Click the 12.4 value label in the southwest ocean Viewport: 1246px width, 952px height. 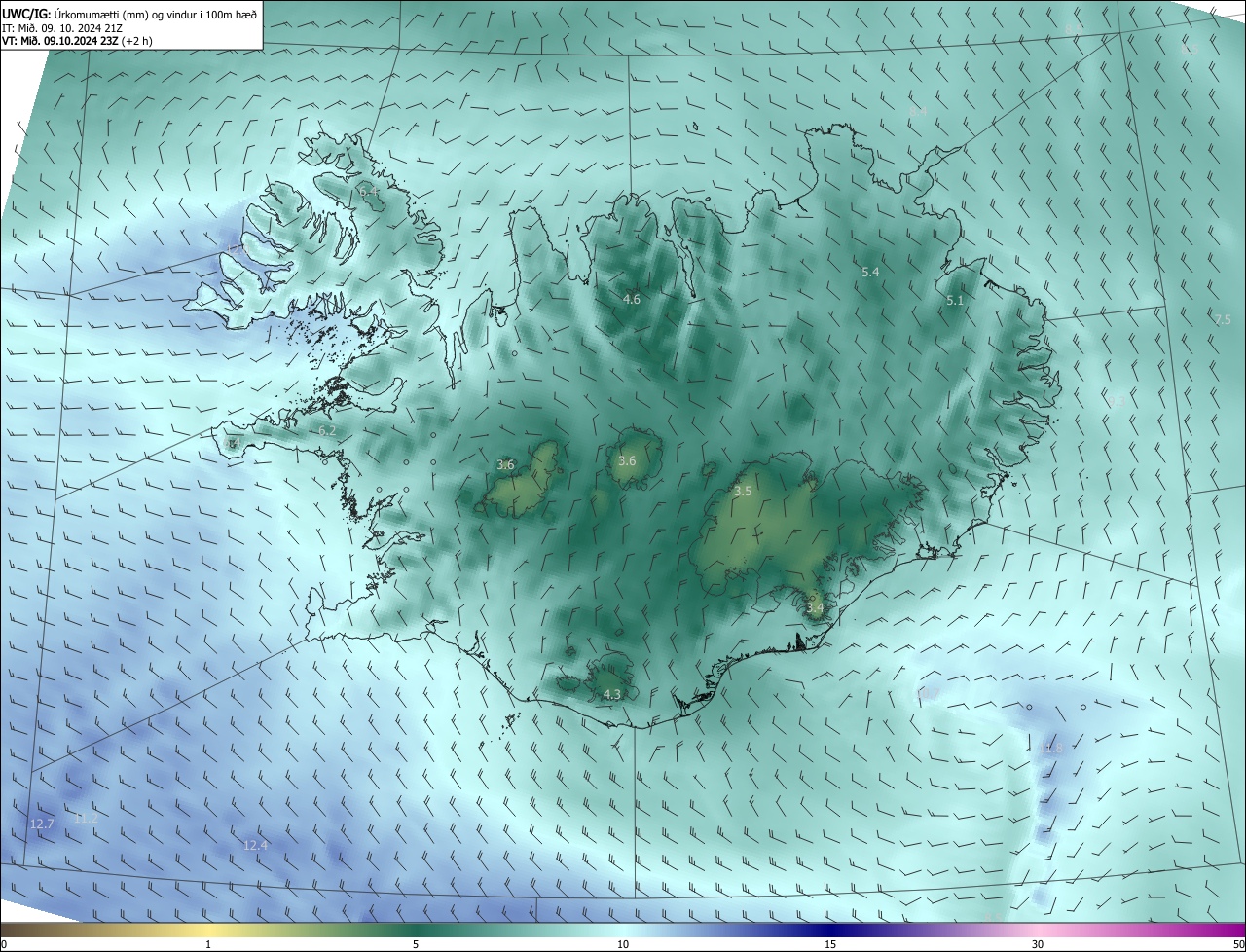point(255,845)
